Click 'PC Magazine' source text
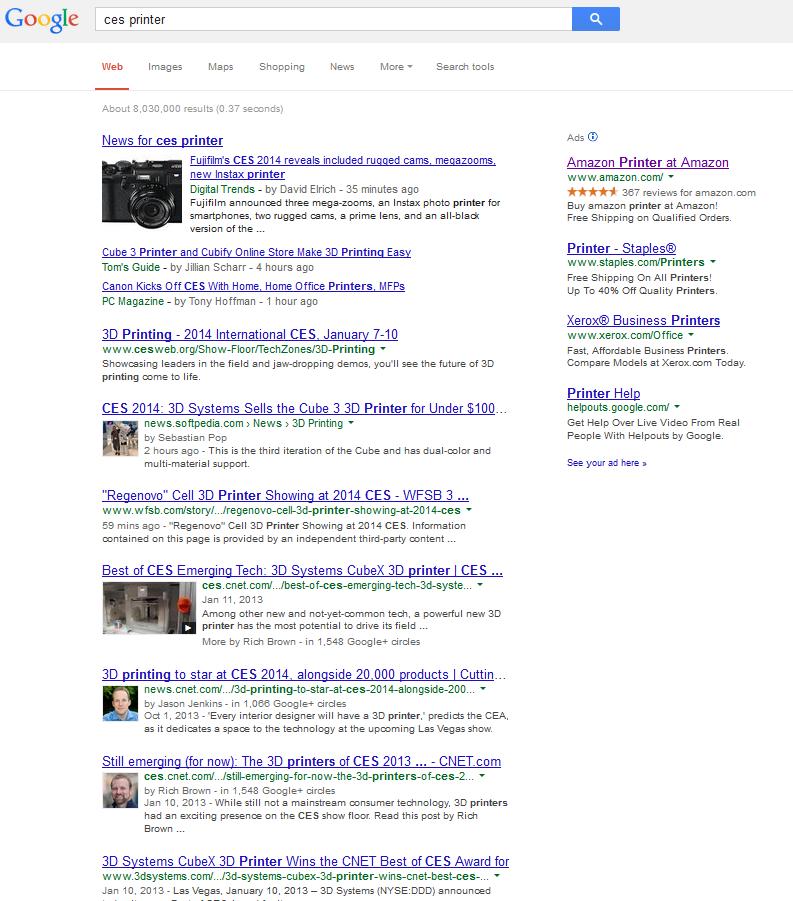This screenshot has width=793, height=901. (133, 301)
